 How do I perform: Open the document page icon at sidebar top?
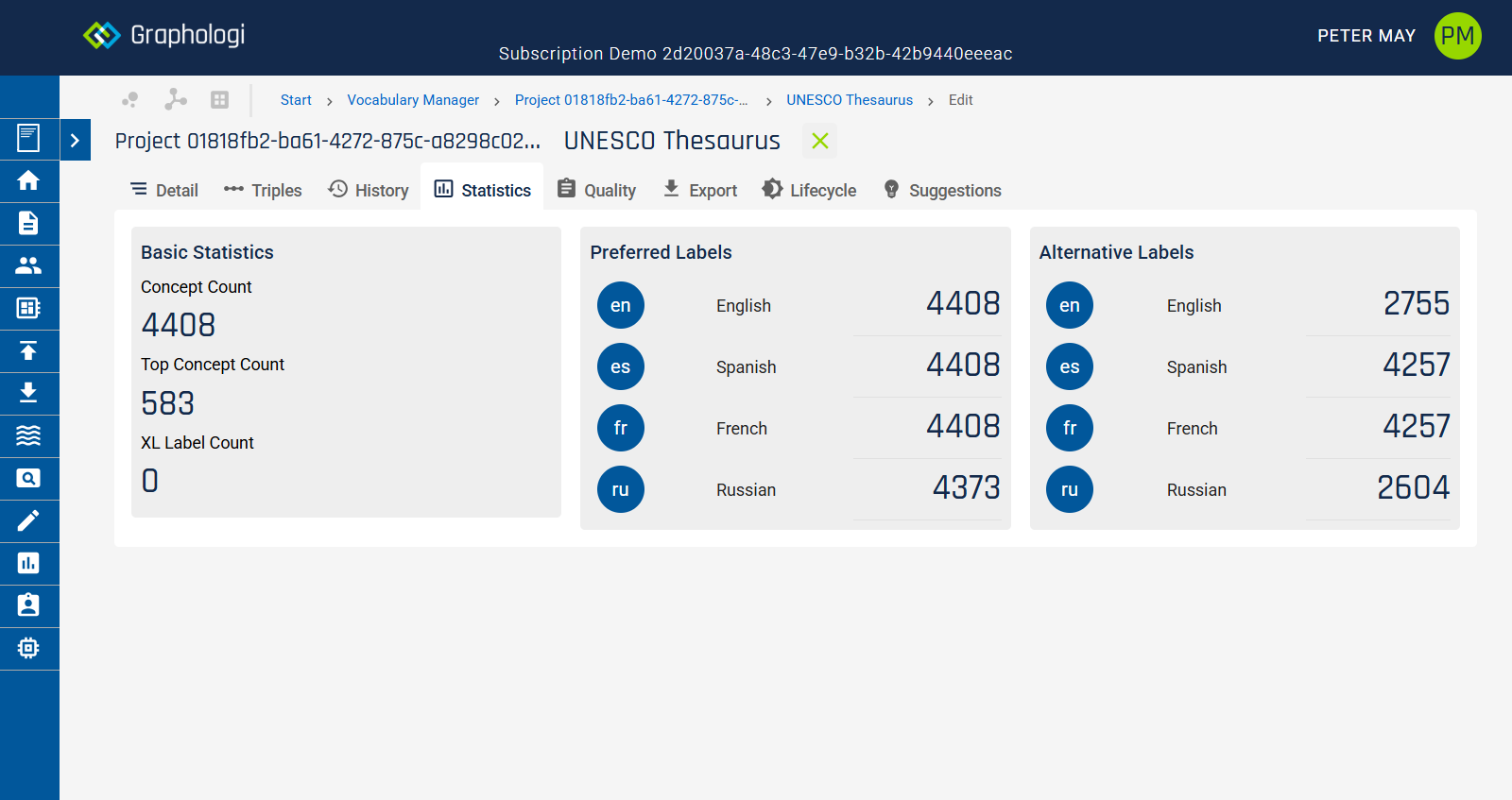pyautogui.click(x=29, y=138)
